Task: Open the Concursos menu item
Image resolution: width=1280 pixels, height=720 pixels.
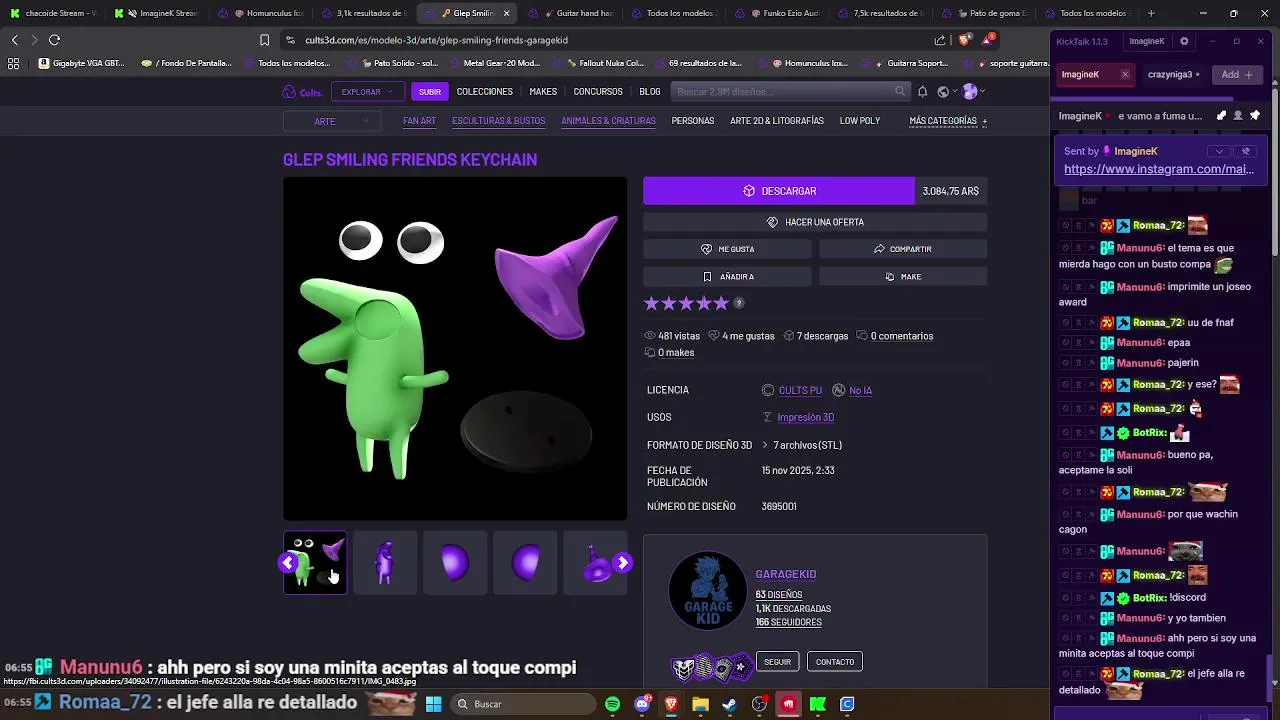Action: pos(598,92)
